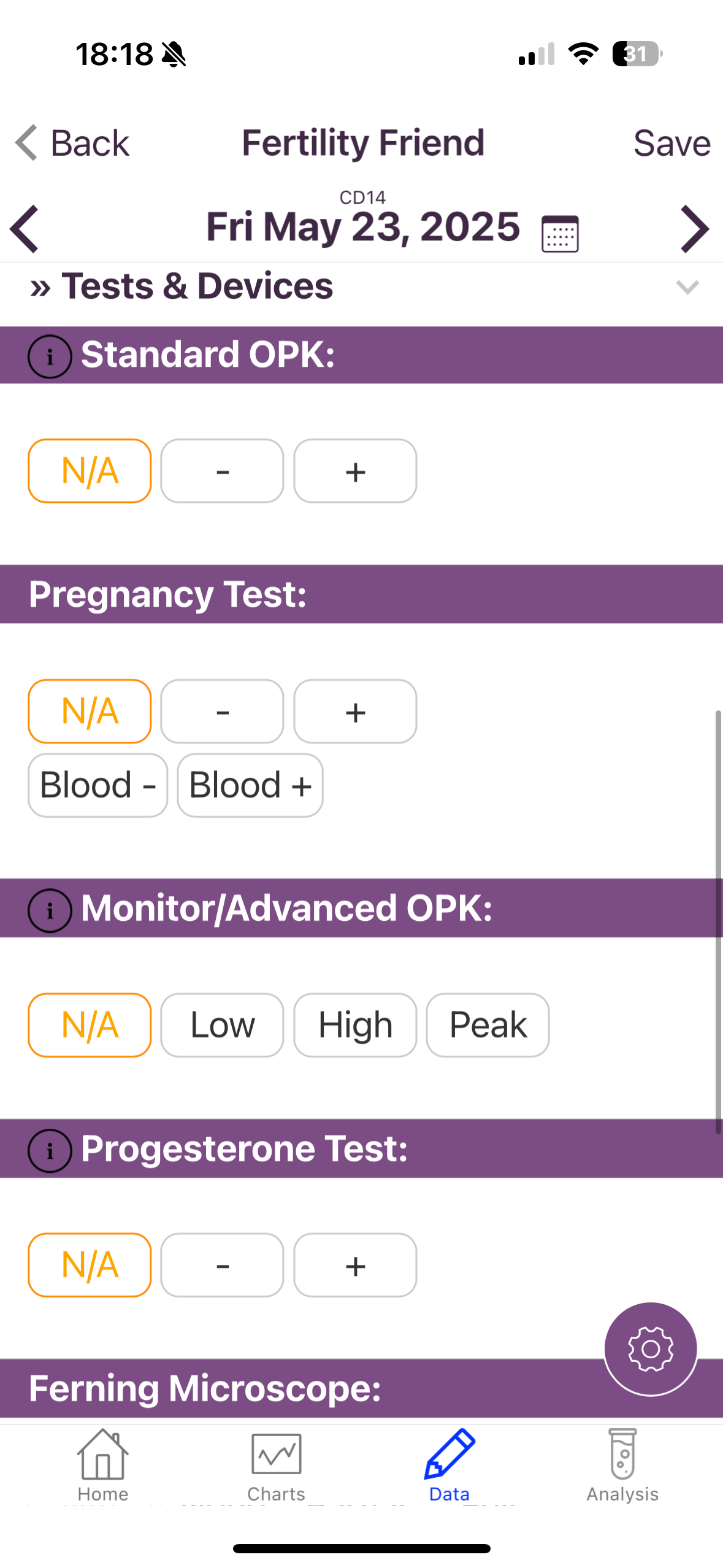Image resolution: width=723 pixels, height=1568 pixels.
Task: Go to previous day arrow
Action: [x=25, y=229]
